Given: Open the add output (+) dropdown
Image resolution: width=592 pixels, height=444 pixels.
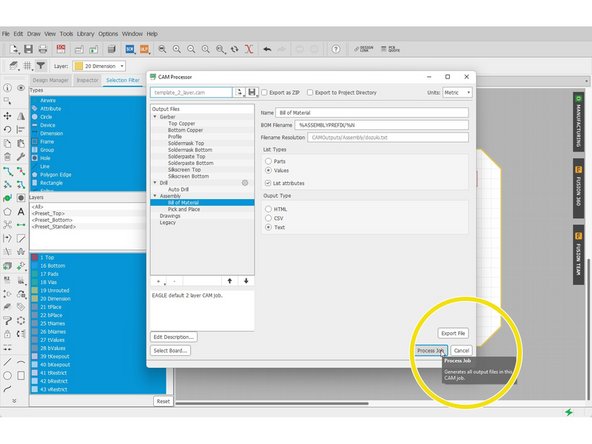Looking at the screenshot, I should tap(160, 281).
